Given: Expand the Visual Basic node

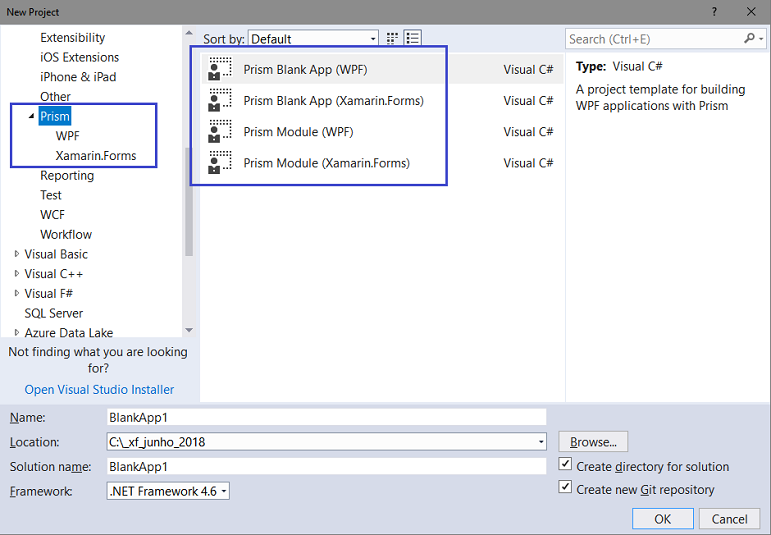Looking at the screenshot, I should click(17, 254).
